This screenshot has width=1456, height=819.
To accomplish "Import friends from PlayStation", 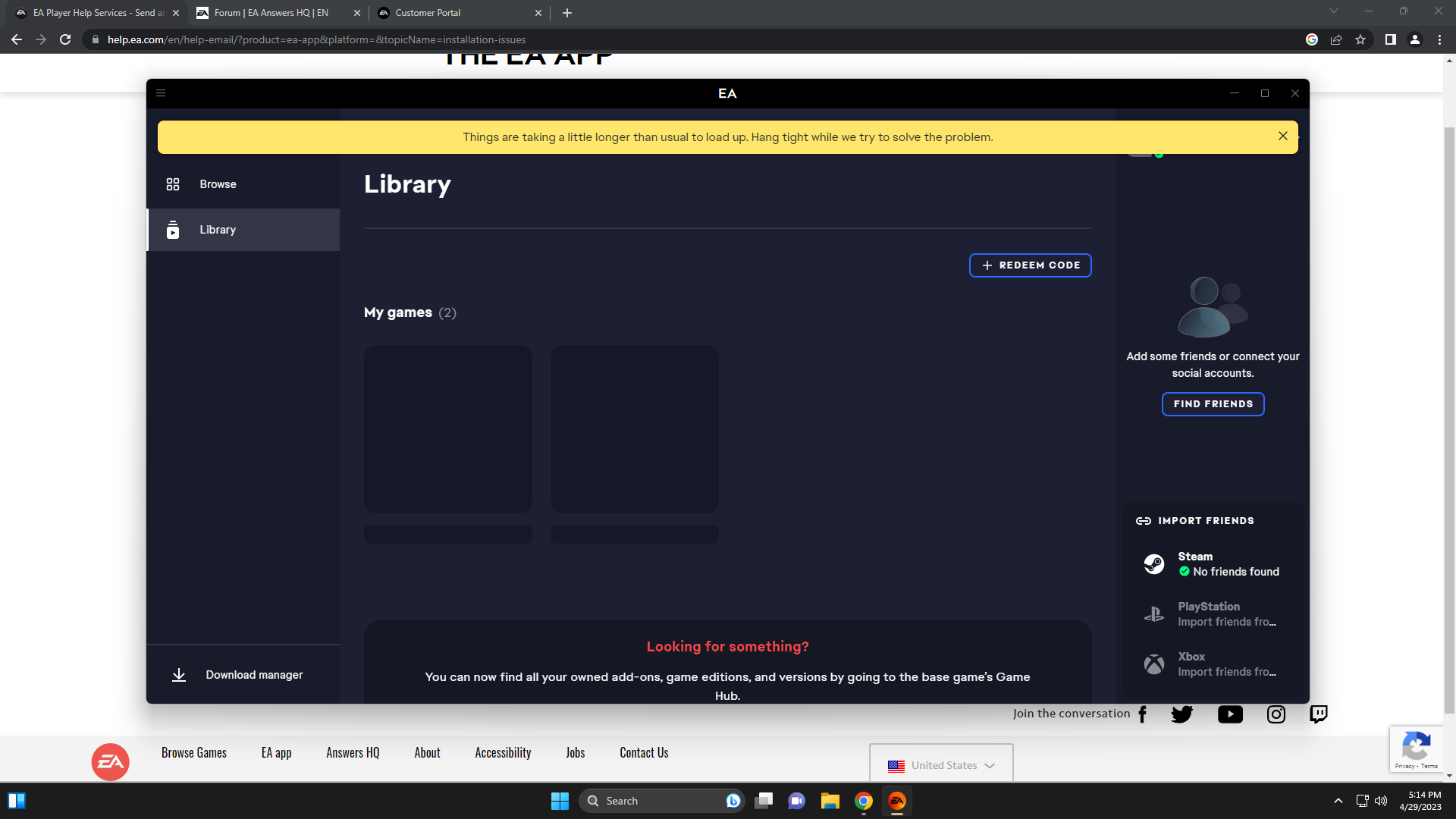I will (1212, 614).
